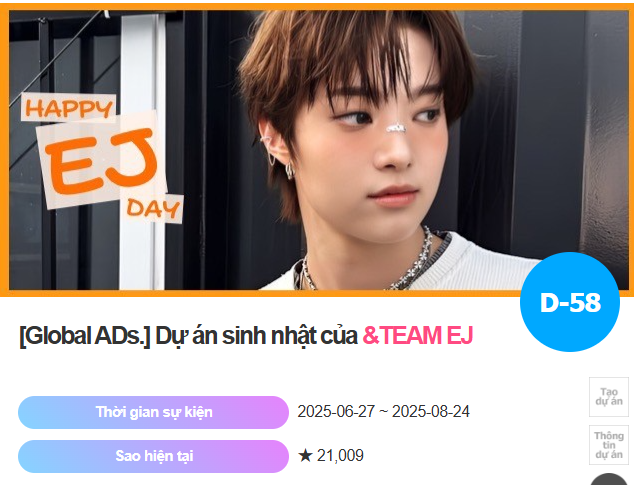Select the Thời gian sự kiện gradient pill
This screenshot has width=634, height=485.
pyautogui.click(x=153, y=412)
